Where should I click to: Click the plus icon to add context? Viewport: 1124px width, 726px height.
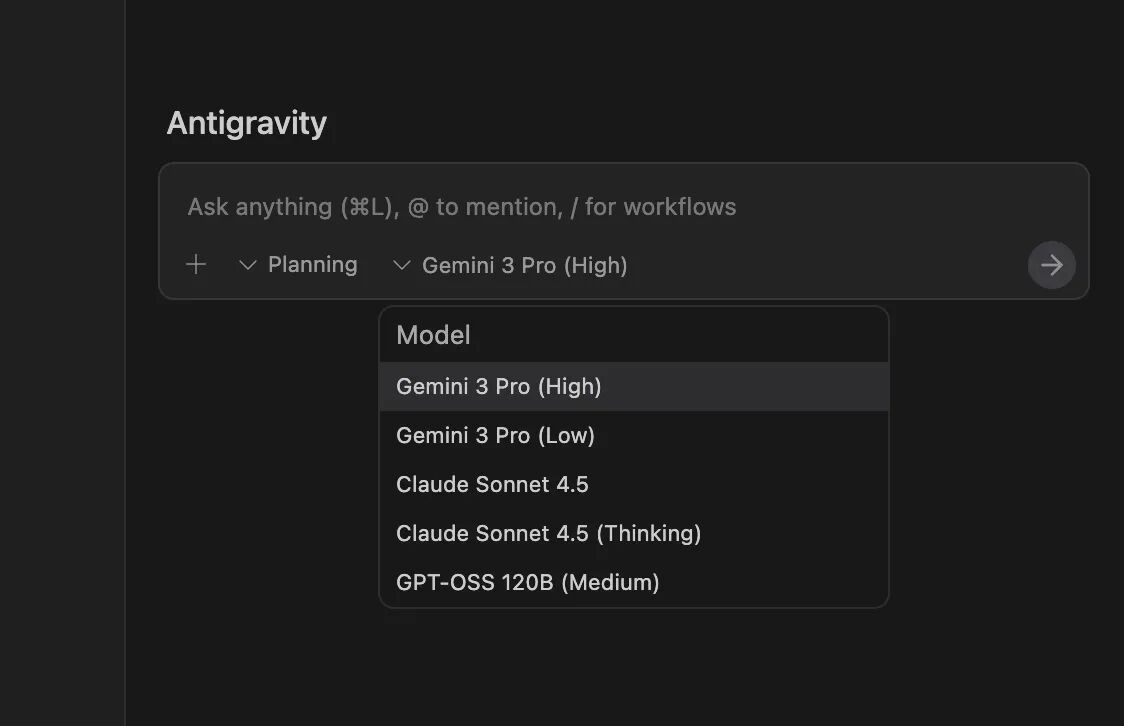pos(196,265)
